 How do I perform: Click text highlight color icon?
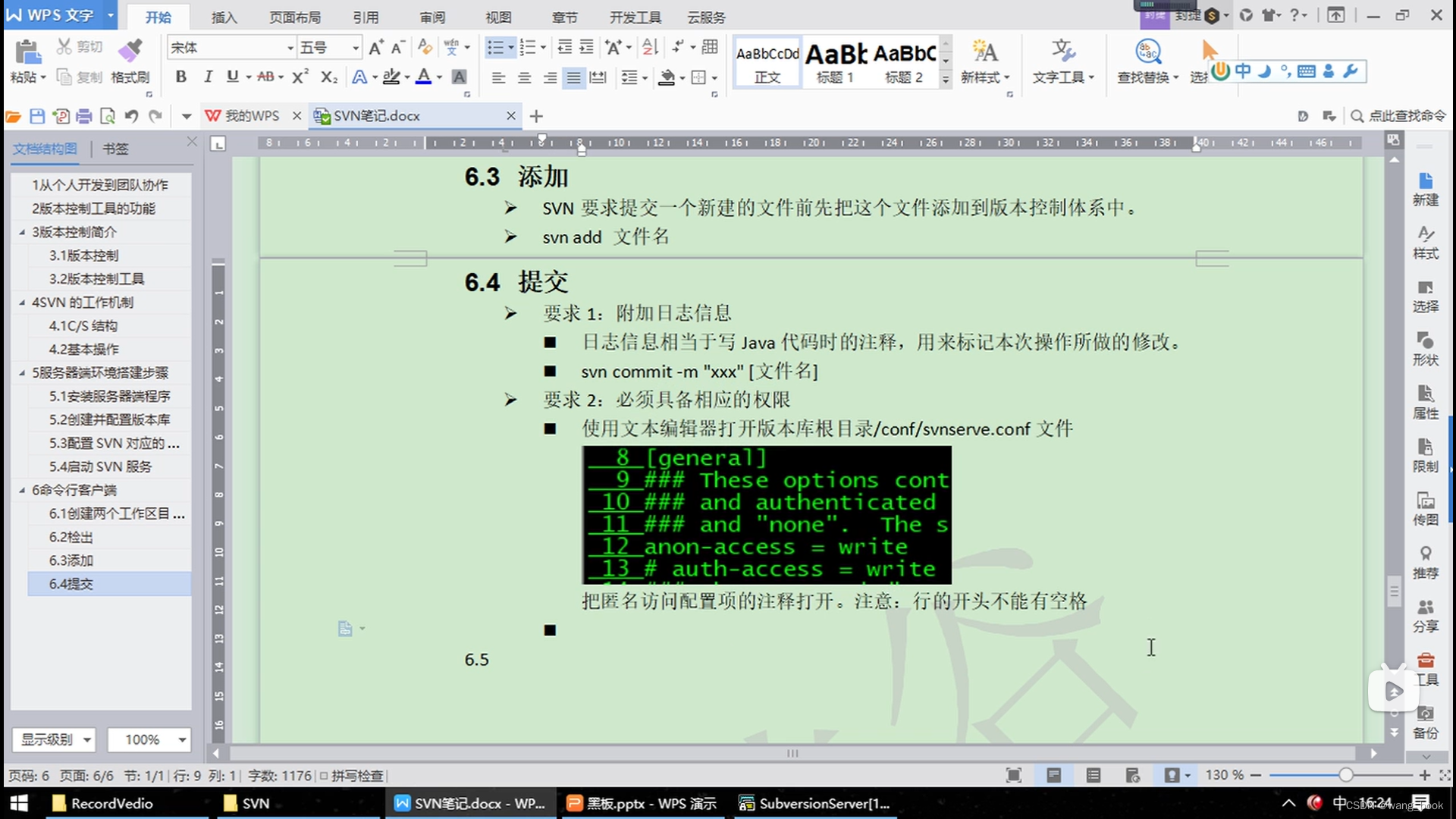pos(391,77)
